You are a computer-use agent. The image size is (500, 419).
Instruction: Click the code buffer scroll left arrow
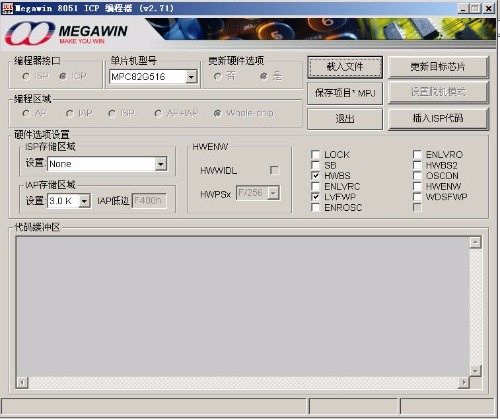point(22,382)
